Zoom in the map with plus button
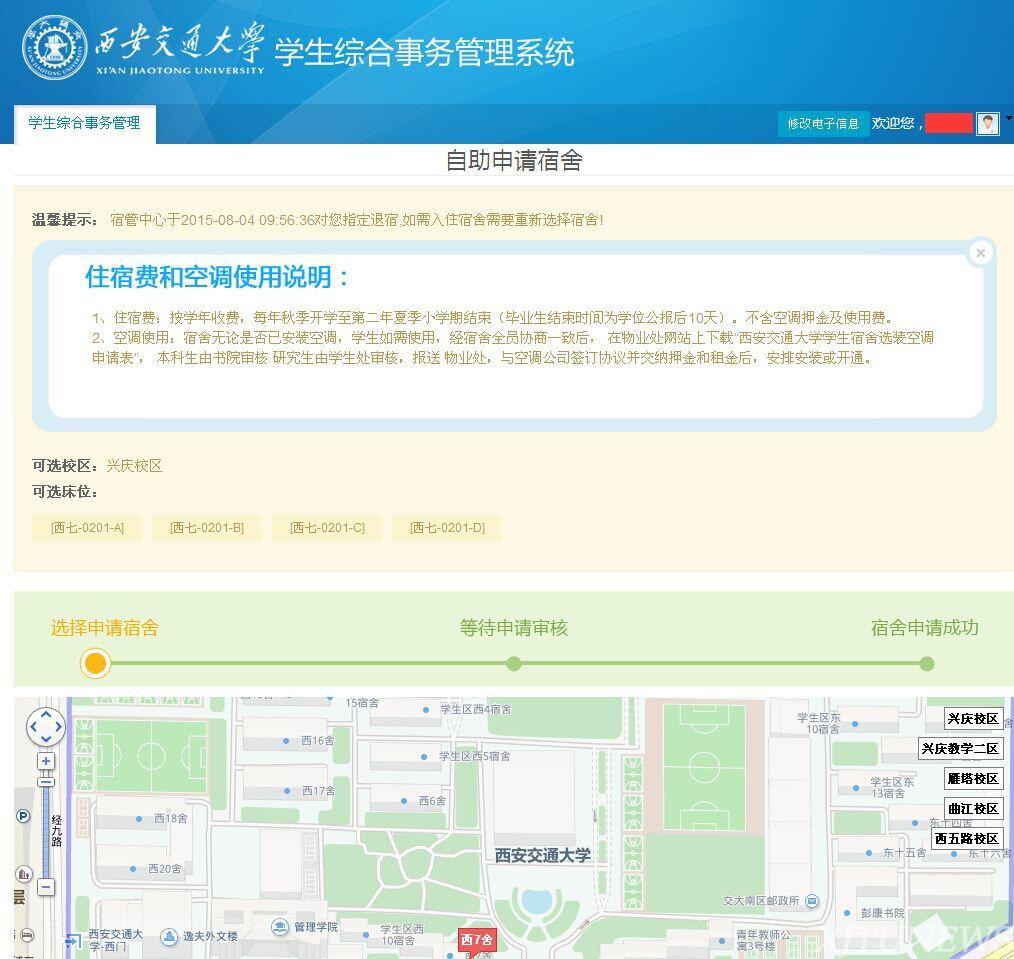Image resolution: width=1014 pixels, height=959 pixels. 46,761
